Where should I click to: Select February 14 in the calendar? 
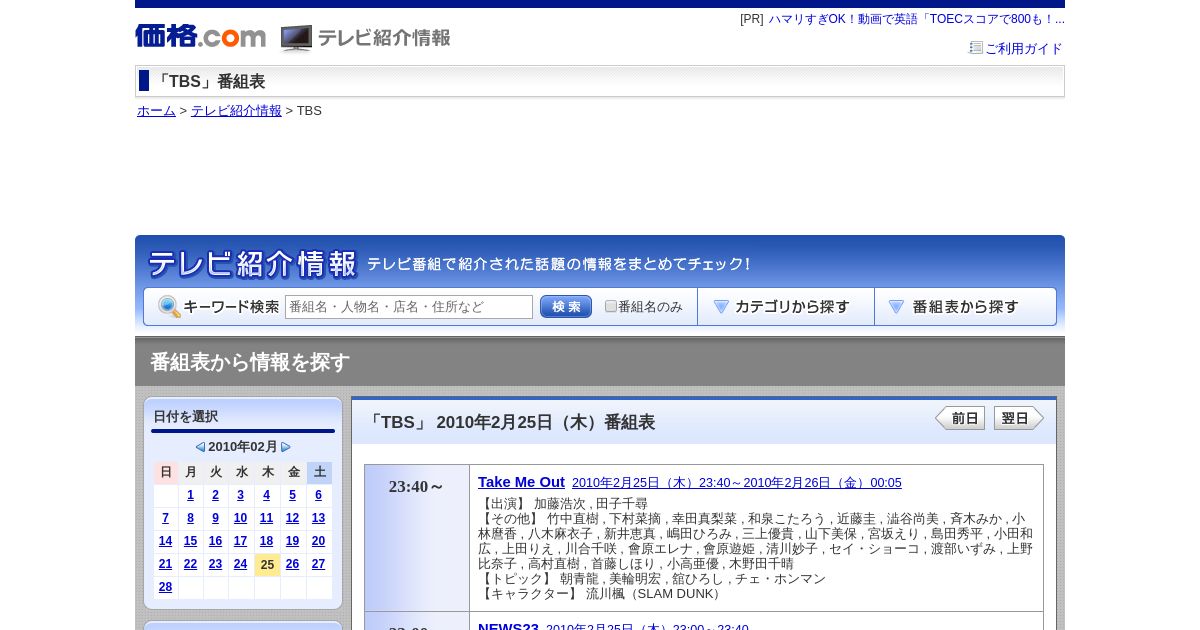[165, 541]
